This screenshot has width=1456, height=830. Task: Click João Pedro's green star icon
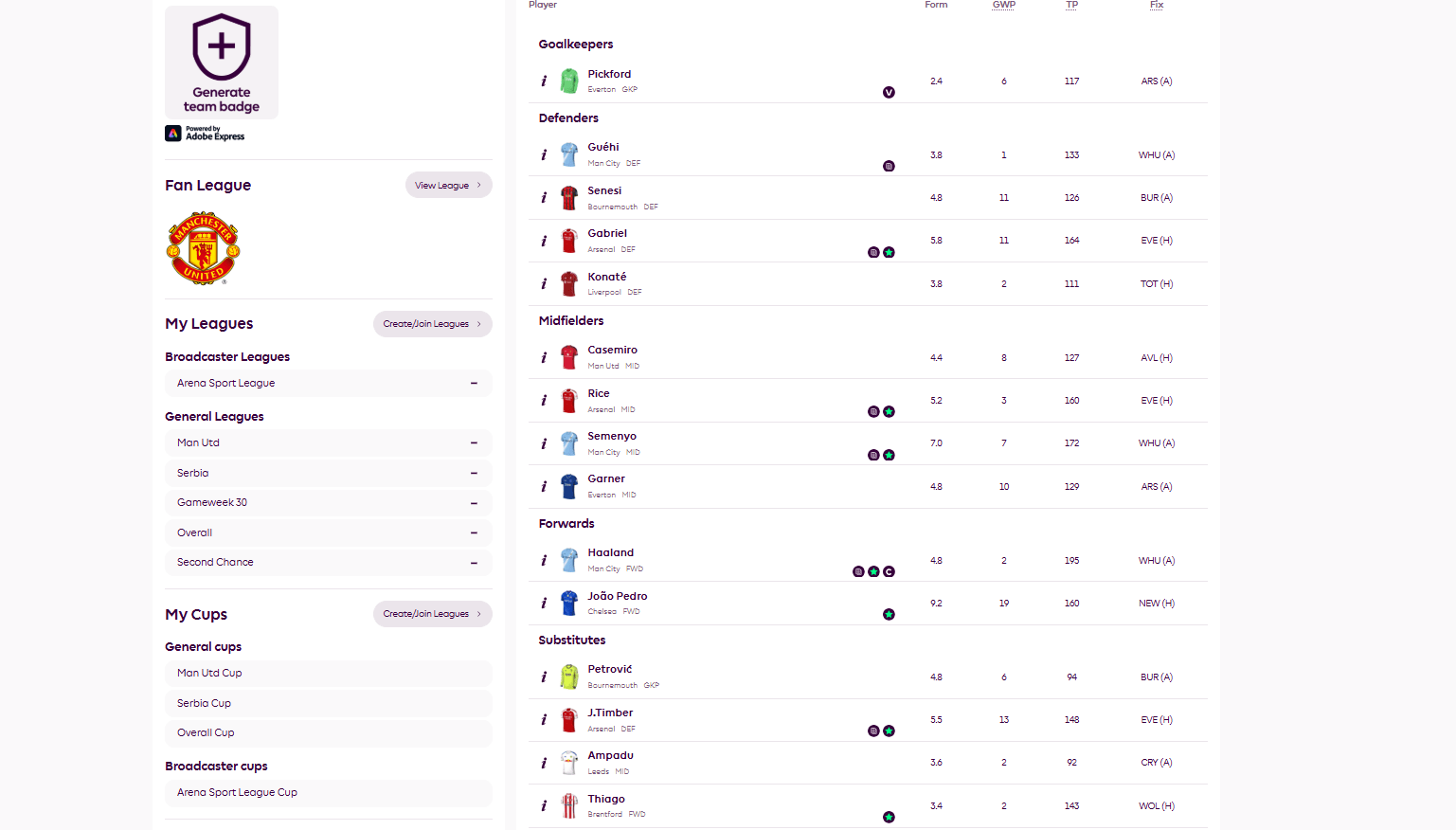889,614
